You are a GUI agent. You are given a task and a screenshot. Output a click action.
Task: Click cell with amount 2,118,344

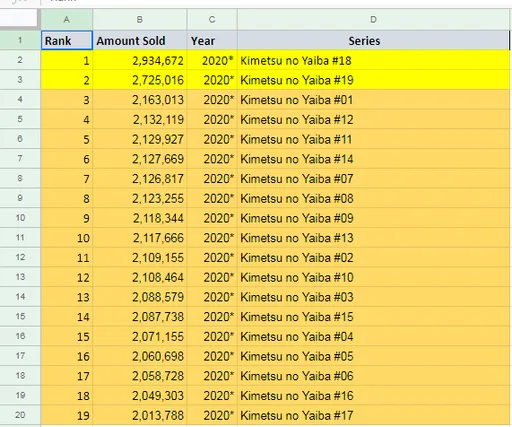pyautogui.click(x=140, y=218)
